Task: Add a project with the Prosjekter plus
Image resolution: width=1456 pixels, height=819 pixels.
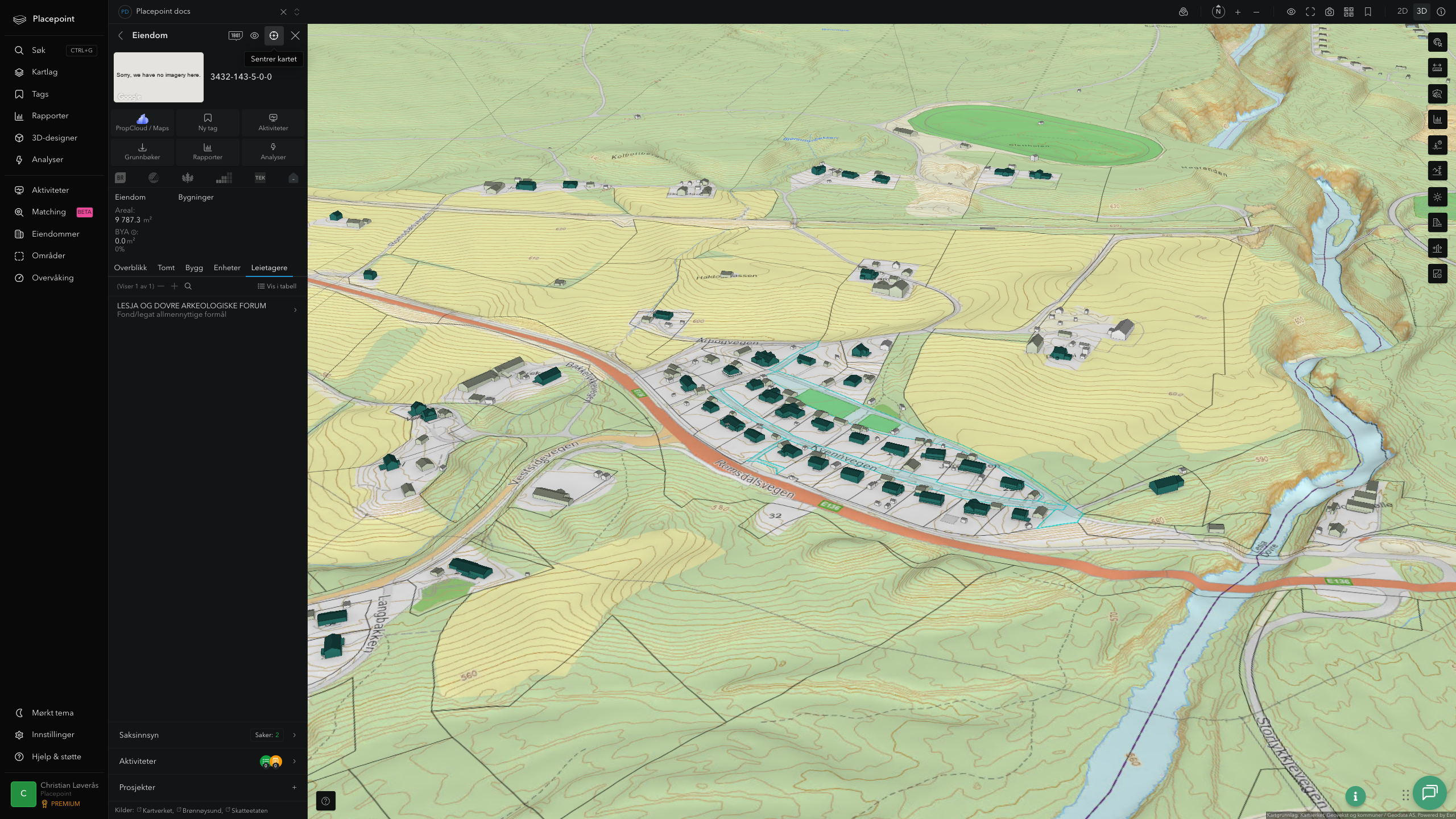Action: [x=294, y=788]
